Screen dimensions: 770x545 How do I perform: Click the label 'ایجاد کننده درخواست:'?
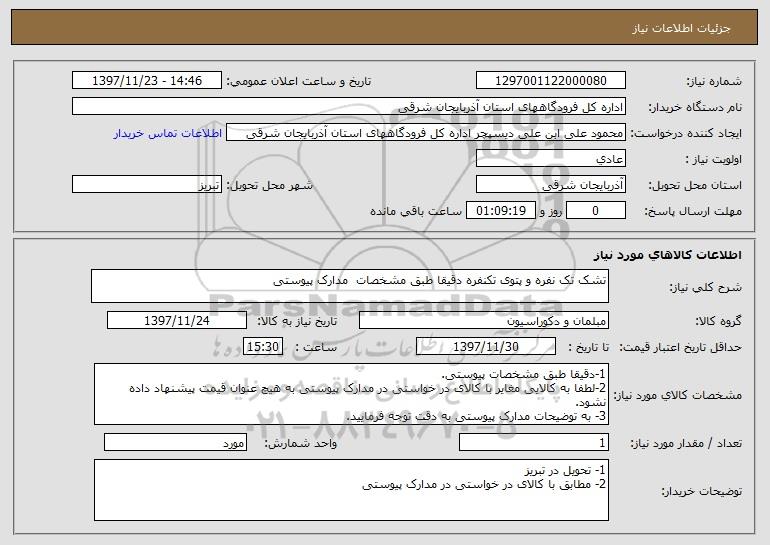[686, 133]
